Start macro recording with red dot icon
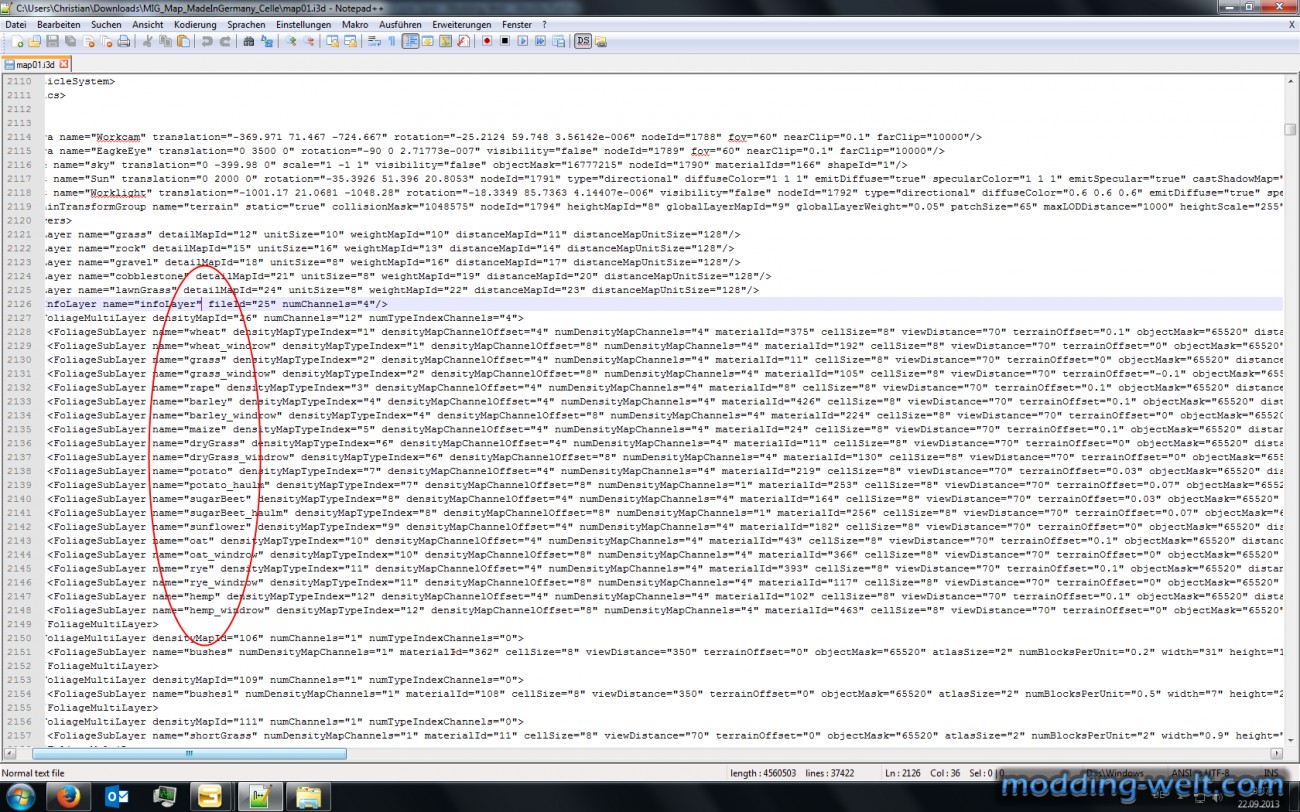Viewport: 1300px width, 812px height. (487, 42)
